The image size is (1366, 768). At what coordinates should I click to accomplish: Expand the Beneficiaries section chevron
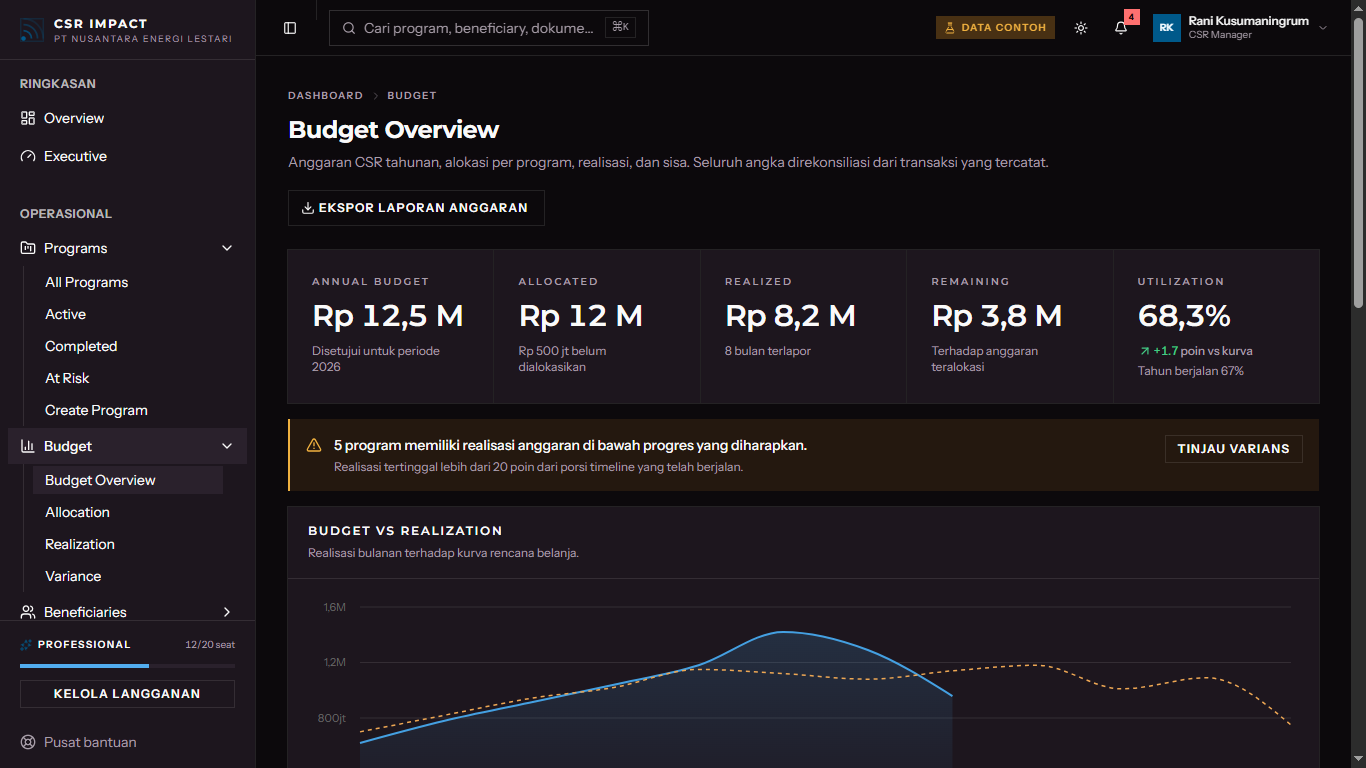227,612
